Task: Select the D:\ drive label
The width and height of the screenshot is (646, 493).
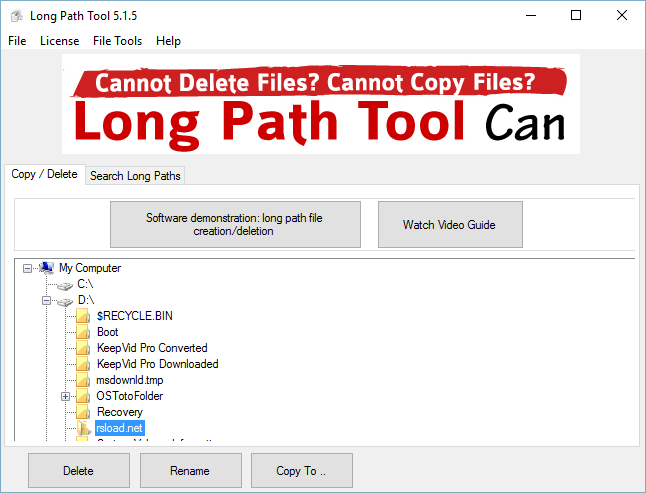Action: tap(86, 300)
